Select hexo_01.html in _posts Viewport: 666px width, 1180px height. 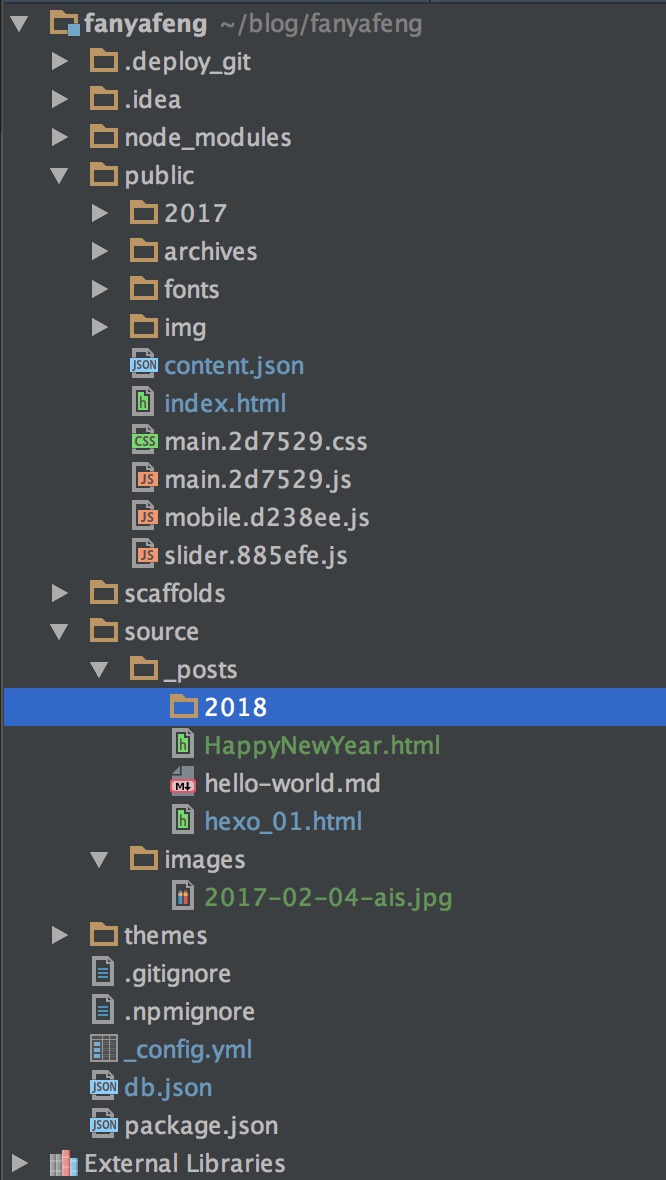[283, 821]
